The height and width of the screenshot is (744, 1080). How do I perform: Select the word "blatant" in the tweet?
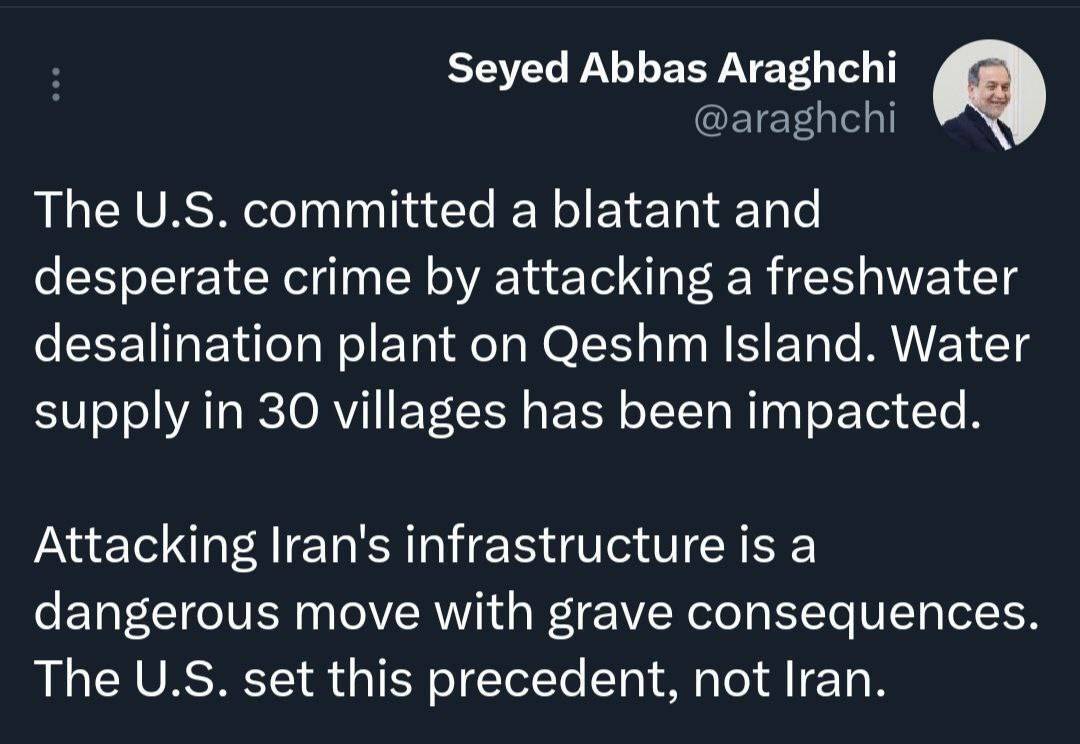click(640, 210)
